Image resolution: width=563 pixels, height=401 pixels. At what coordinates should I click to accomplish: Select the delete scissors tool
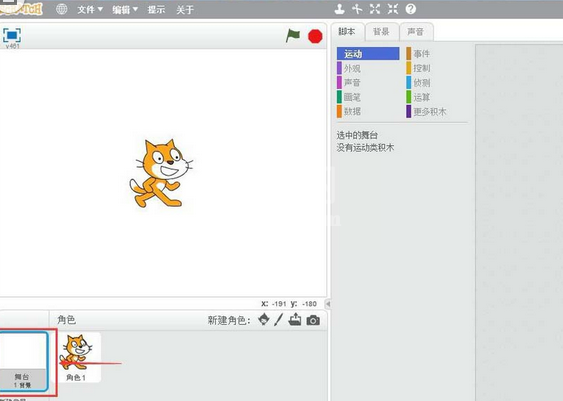click(357, 9)
